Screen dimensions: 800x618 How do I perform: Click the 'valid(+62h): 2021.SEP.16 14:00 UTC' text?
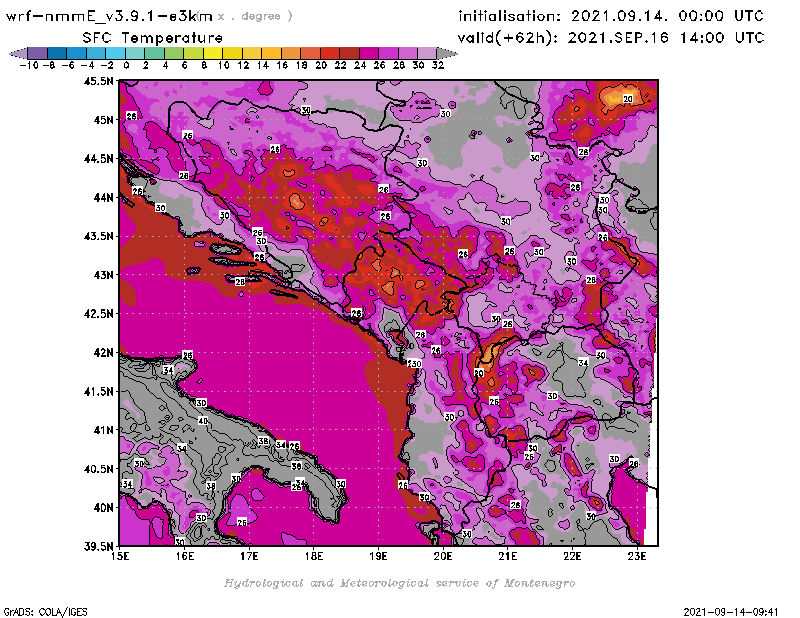point(611,38)
